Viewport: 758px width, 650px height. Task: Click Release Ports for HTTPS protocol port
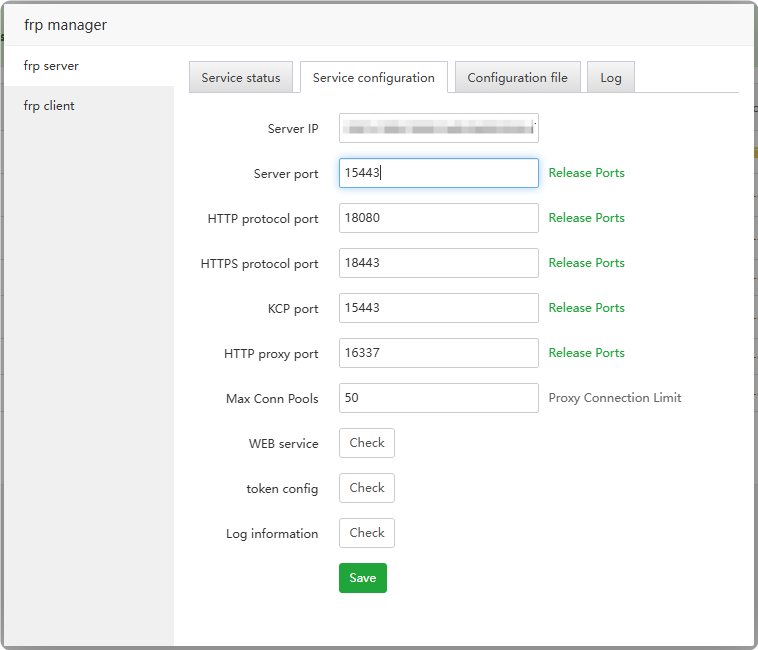point(586,263)
